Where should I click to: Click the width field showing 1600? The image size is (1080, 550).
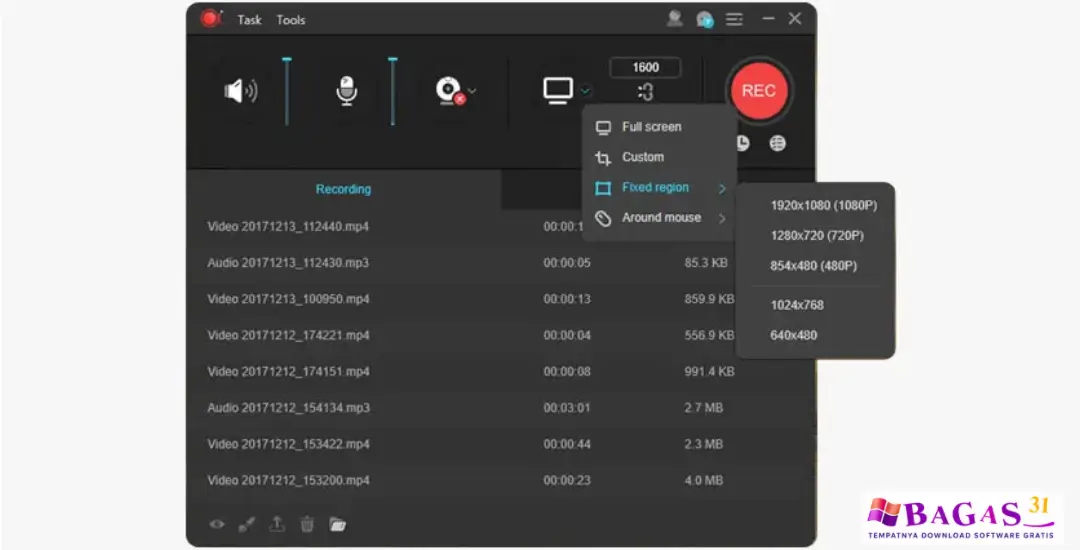coord(645,67)
